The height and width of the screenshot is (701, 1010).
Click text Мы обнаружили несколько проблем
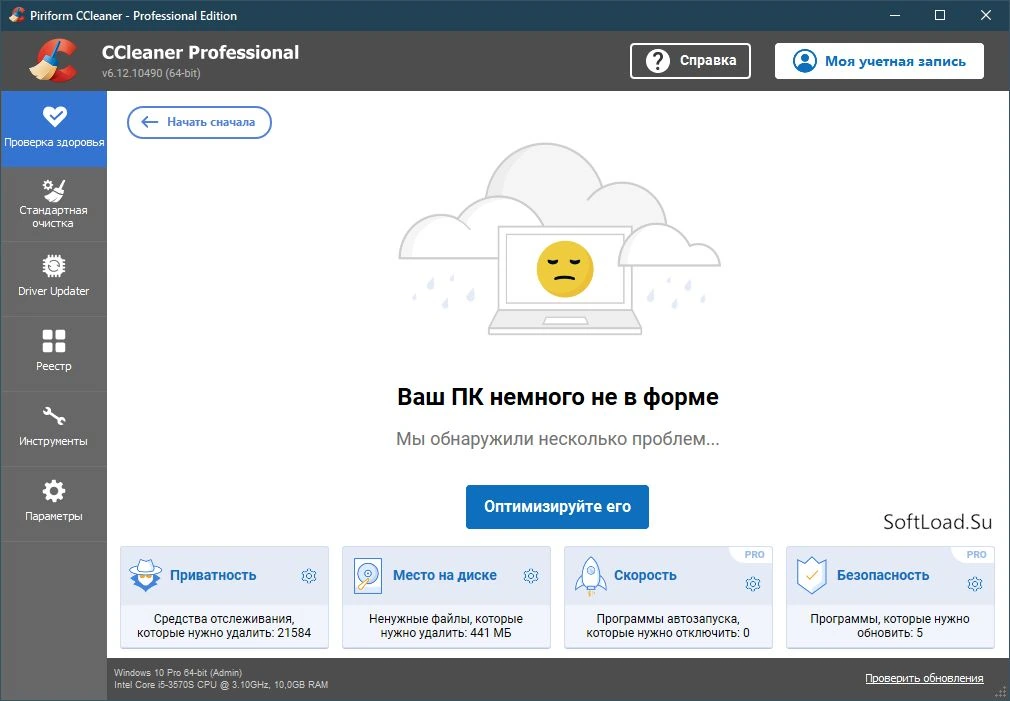pyautogui.click(x=557, y=439)
